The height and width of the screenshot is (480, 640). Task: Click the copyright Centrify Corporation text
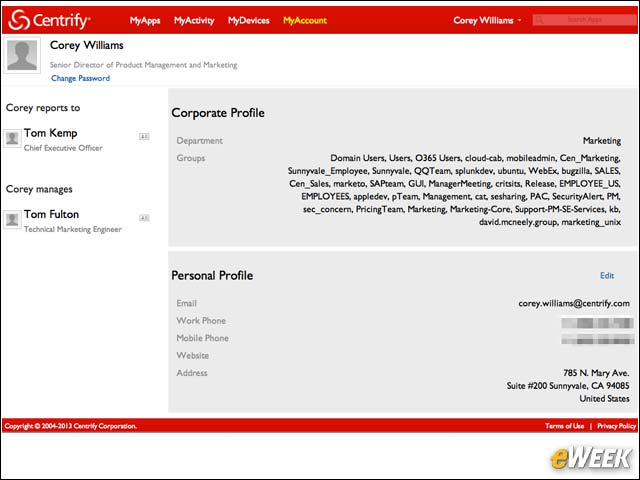pyautogui.click(x=70, y=426)
